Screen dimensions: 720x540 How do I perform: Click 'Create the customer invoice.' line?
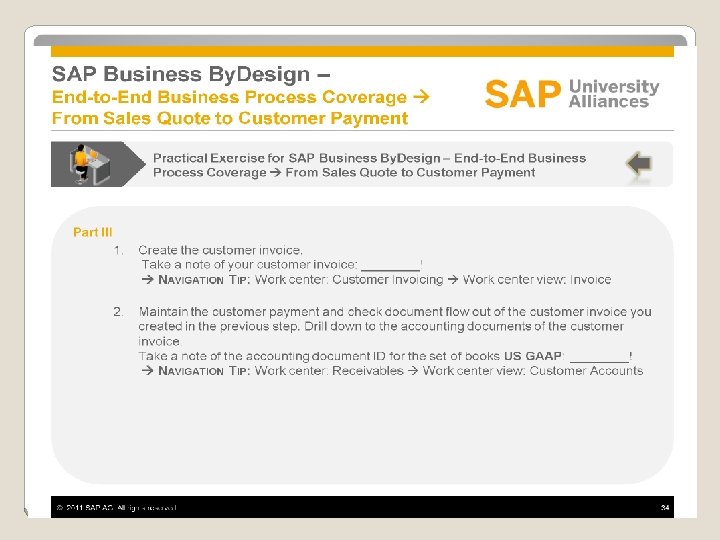point(220,250)
